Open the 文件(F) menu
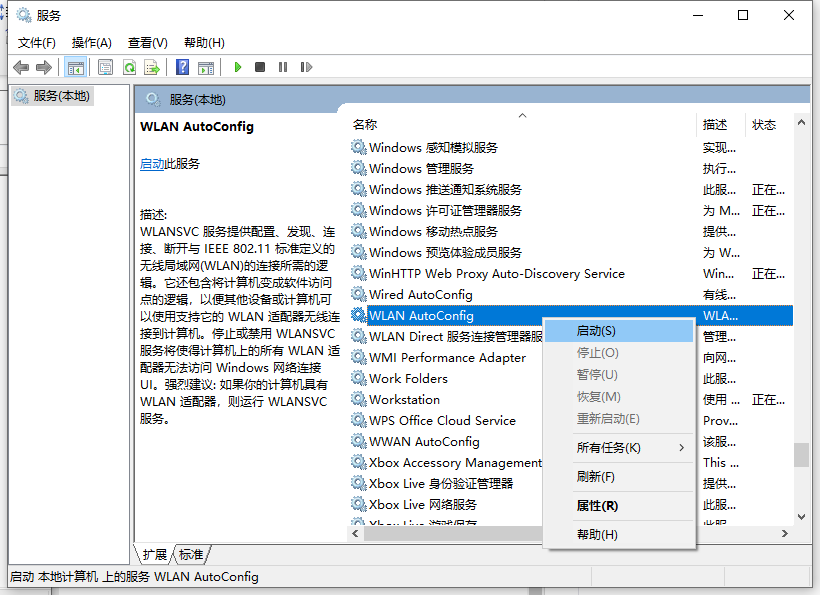820x595 pixels. pos(37,43)
